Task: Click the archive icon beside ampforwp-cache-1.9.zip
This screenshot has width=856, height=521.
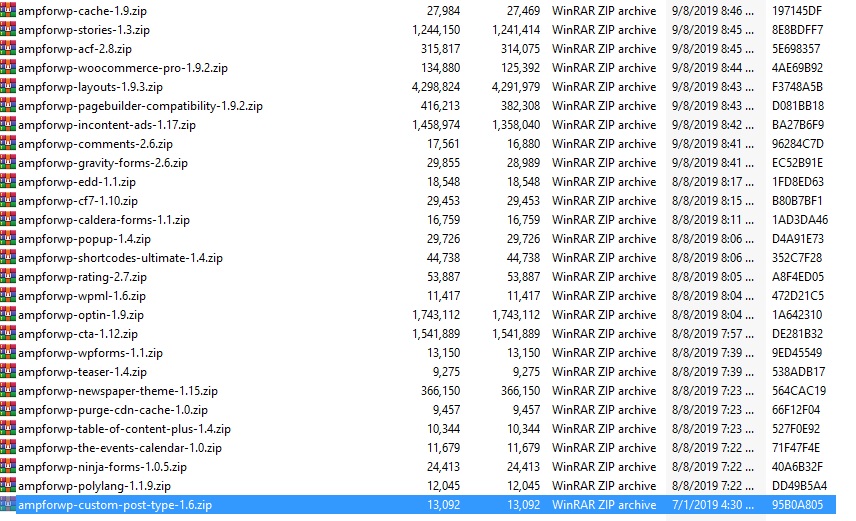Action: point(8,11)
